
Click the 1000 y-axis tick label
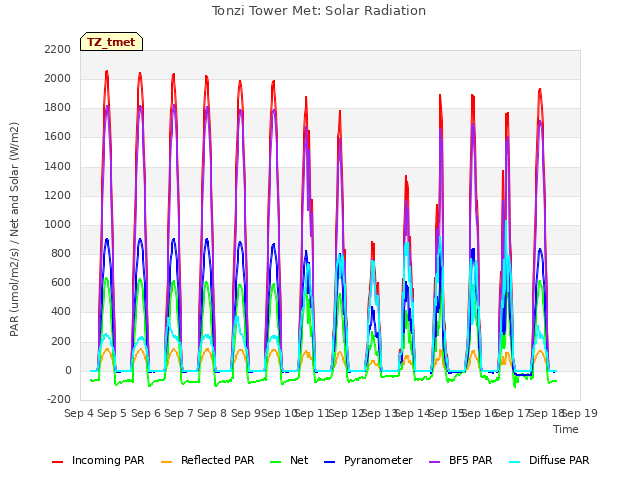(x=58, y=224)
